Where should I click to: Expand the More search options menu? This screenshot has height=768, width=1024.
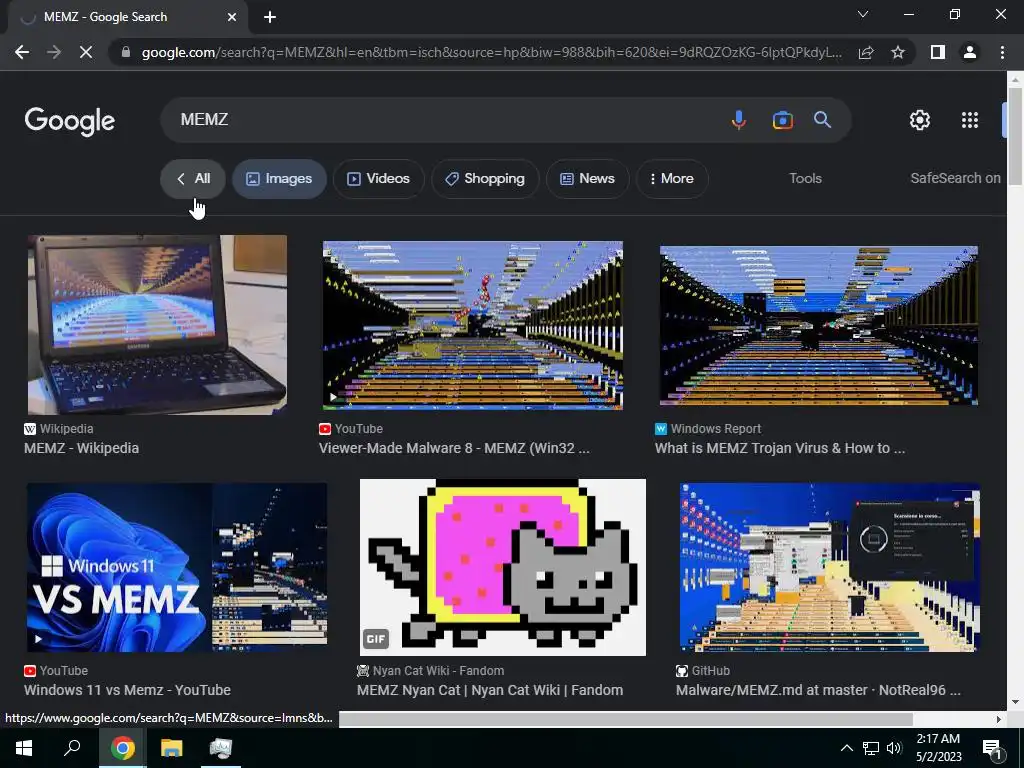coord(671,178)
